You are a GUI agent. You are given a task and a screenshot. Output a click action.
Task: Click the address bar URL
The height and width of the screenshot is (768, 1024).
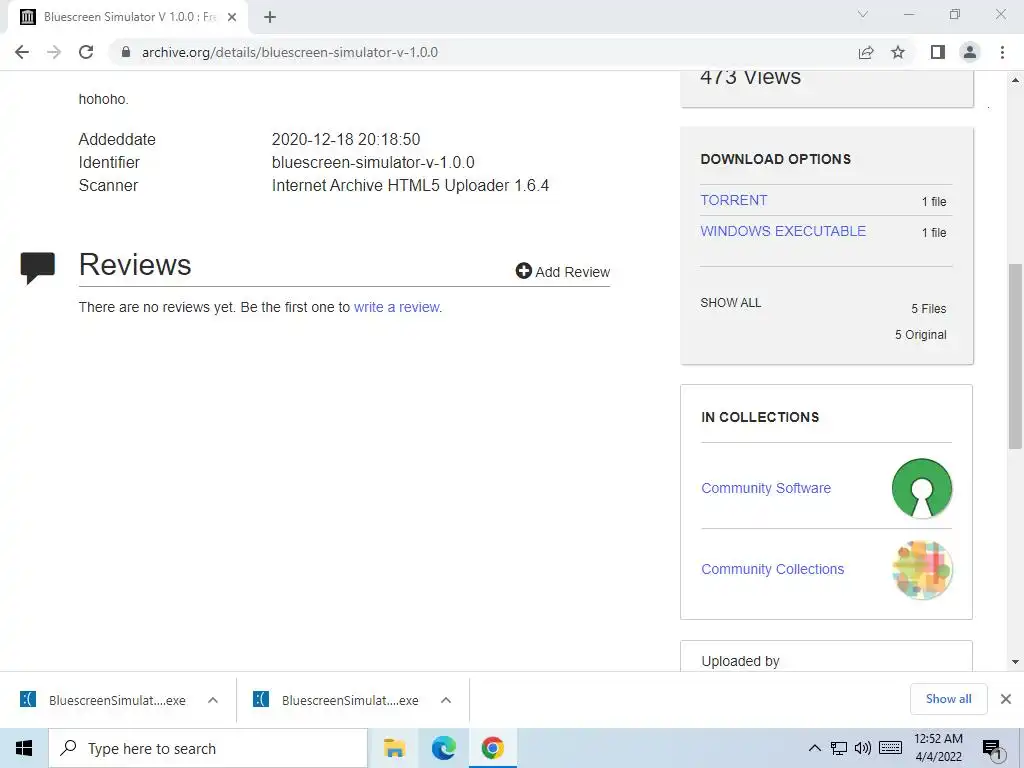(290, 52)
